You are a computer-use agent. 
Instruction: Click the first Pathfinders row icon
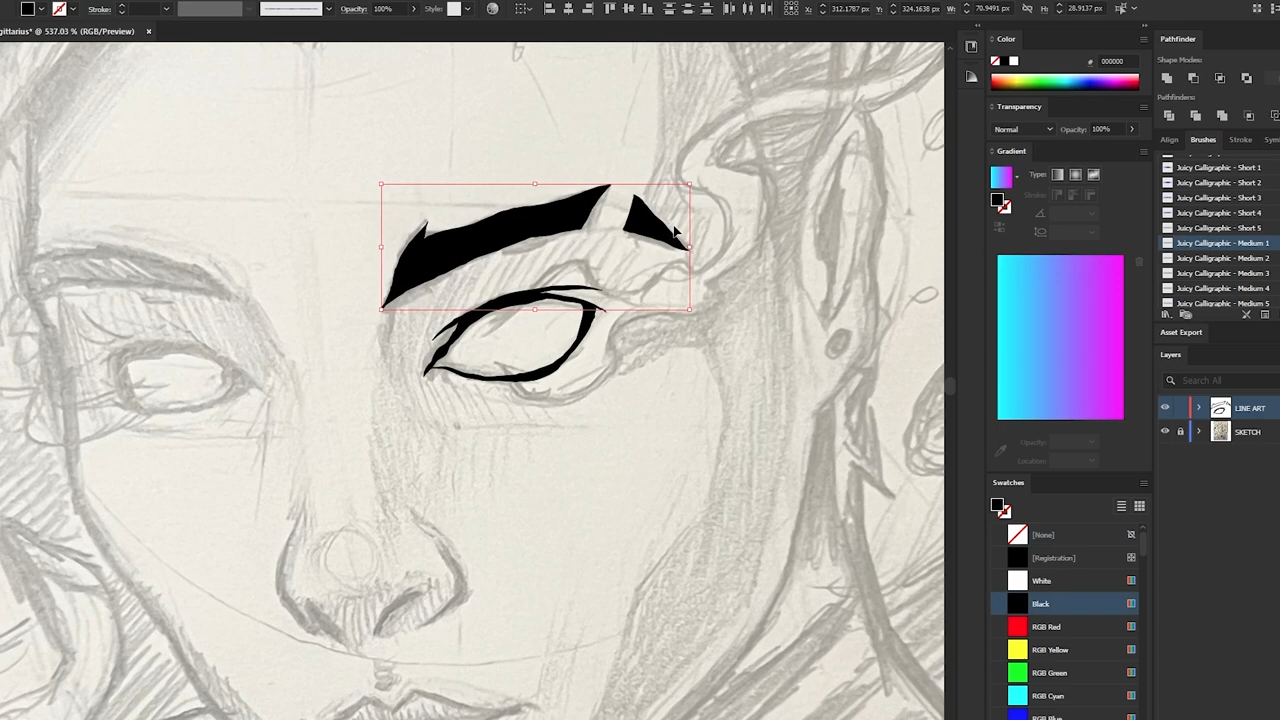pos(1168,116)
